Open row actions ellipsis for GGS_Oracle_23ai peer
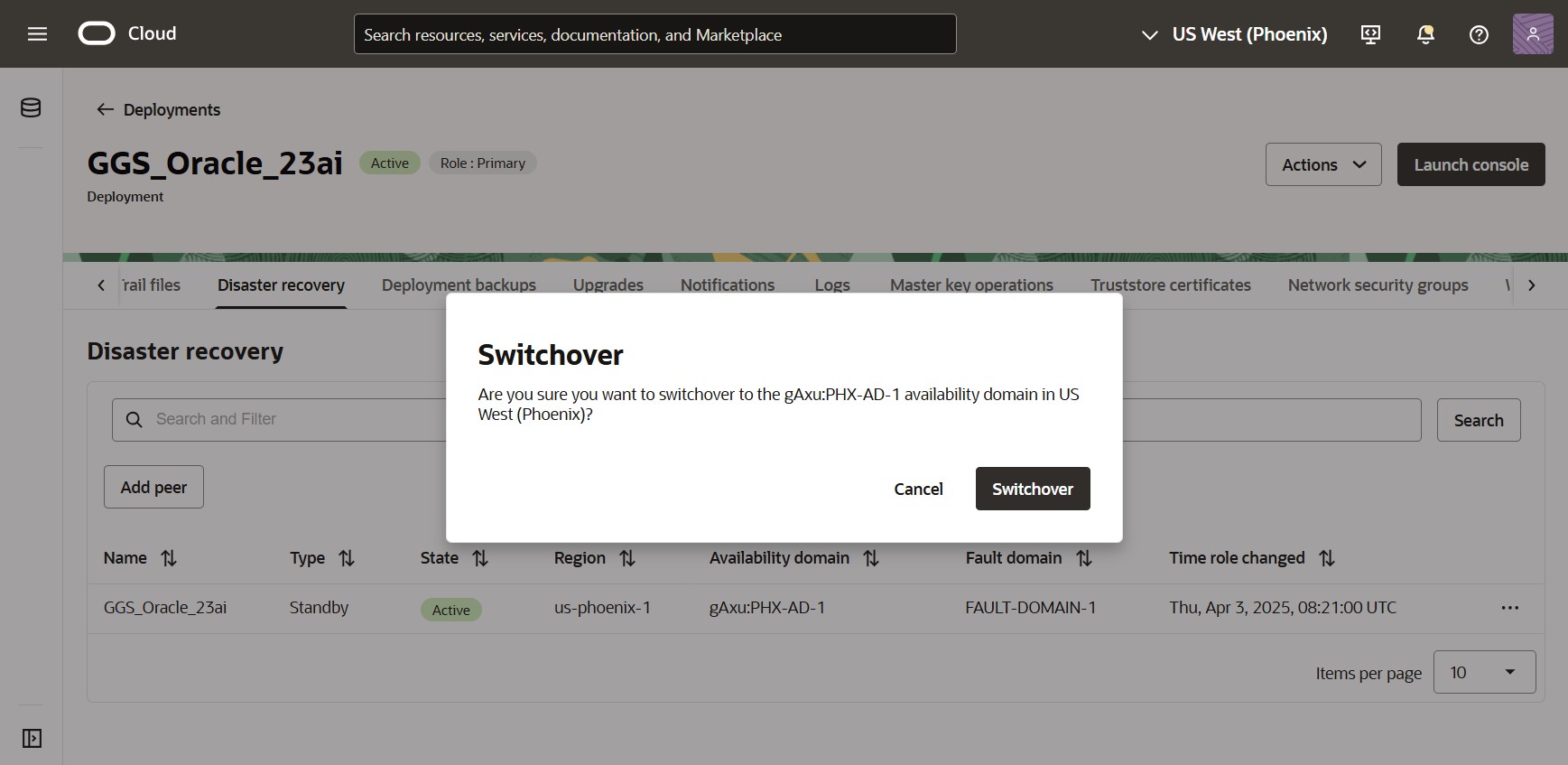The height and width of the screenshot is (765, 1568). 1510,608
